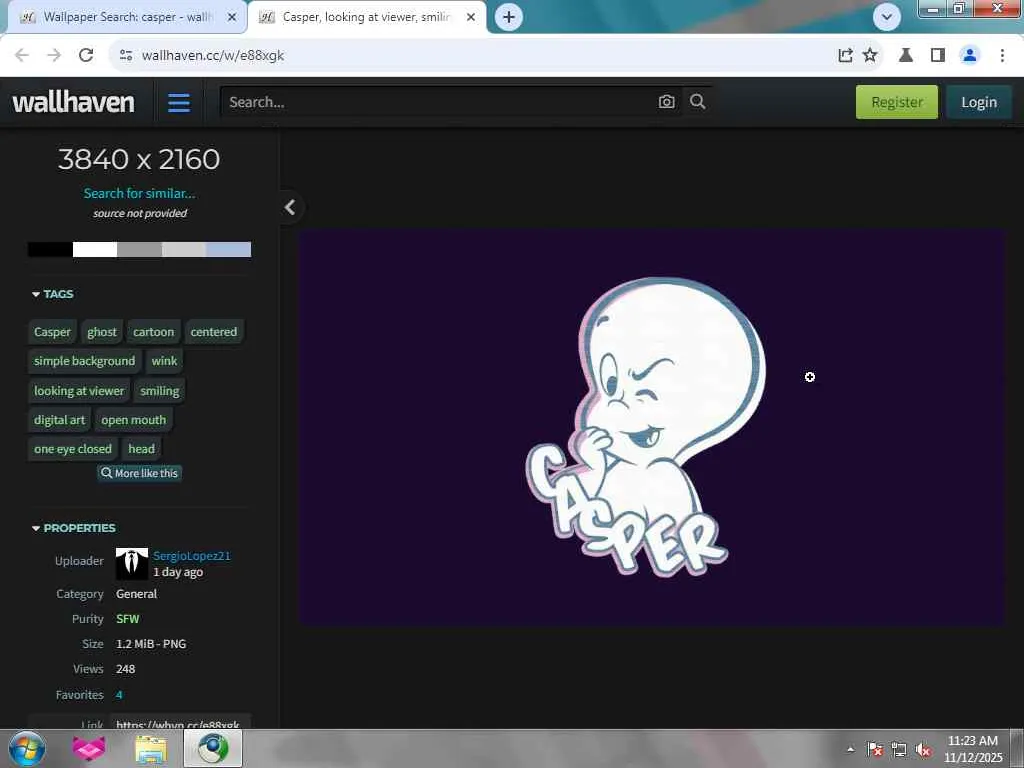Screen dimensions: 1024x768
Task: Collapse the sidebar with the left chevron
Action: click(x=291, y=208)
